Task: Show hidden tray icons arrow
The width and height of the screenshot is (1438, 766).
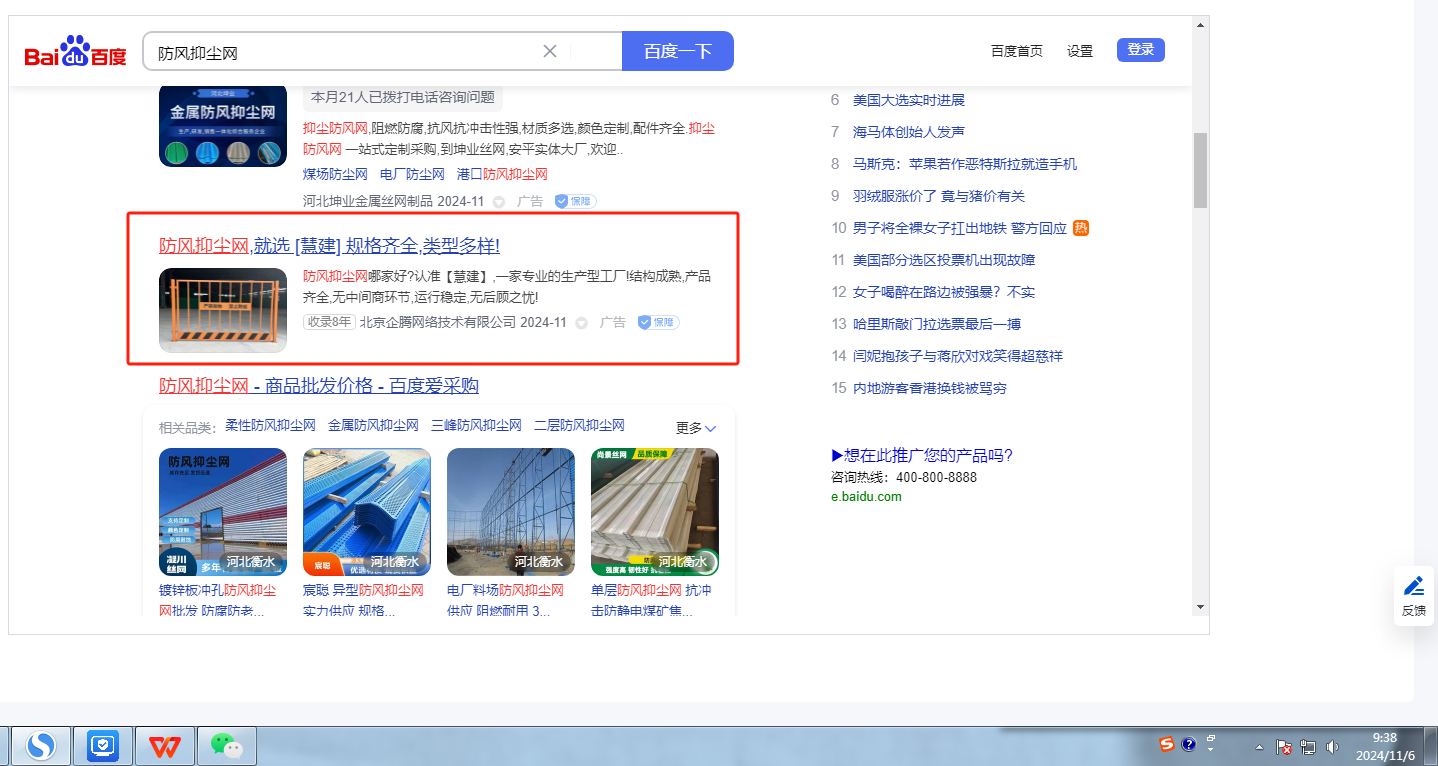Action: 1260,747
